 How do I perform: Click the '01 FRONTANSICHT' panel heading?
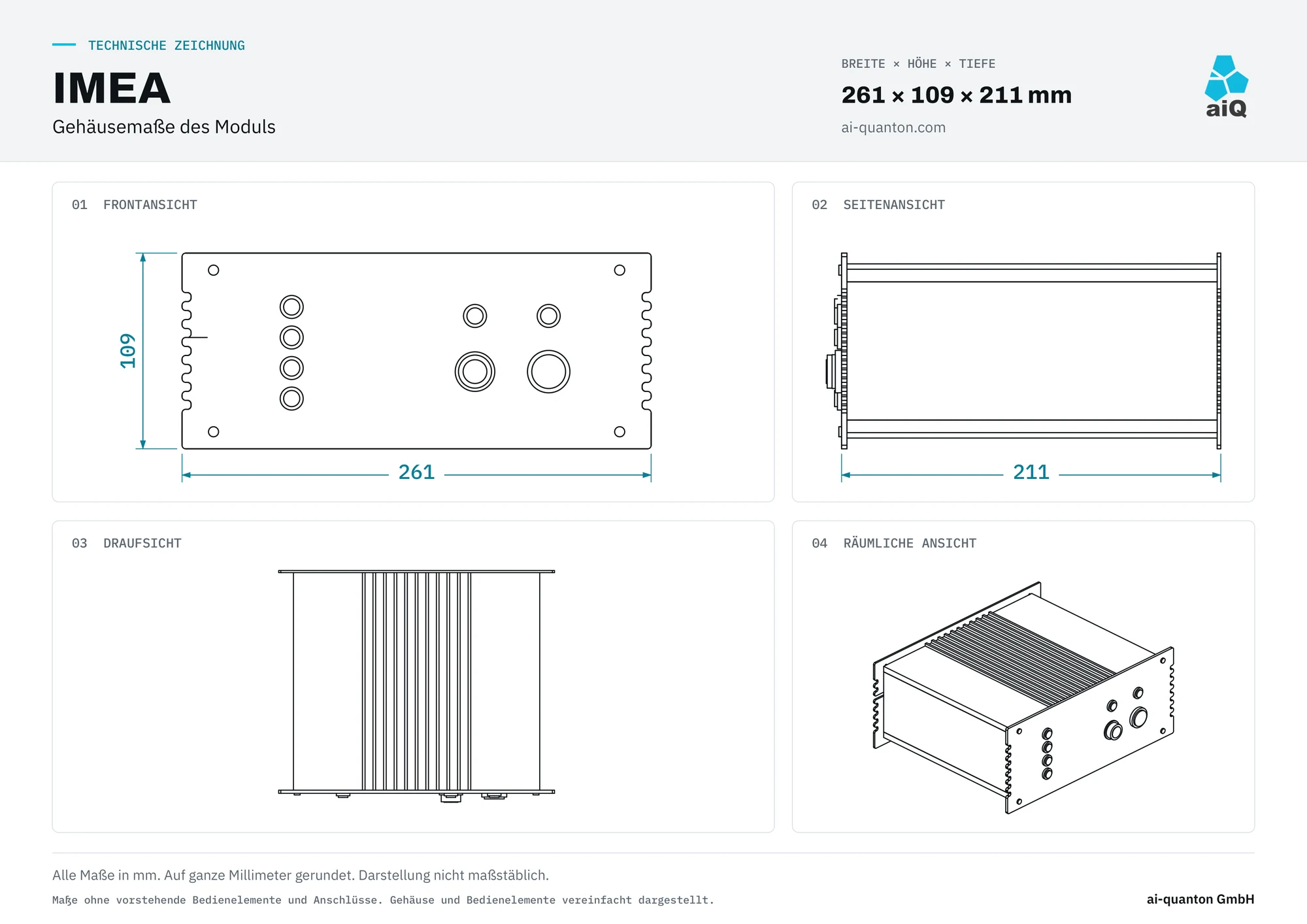pyautogui.click(x=135, y=205)
